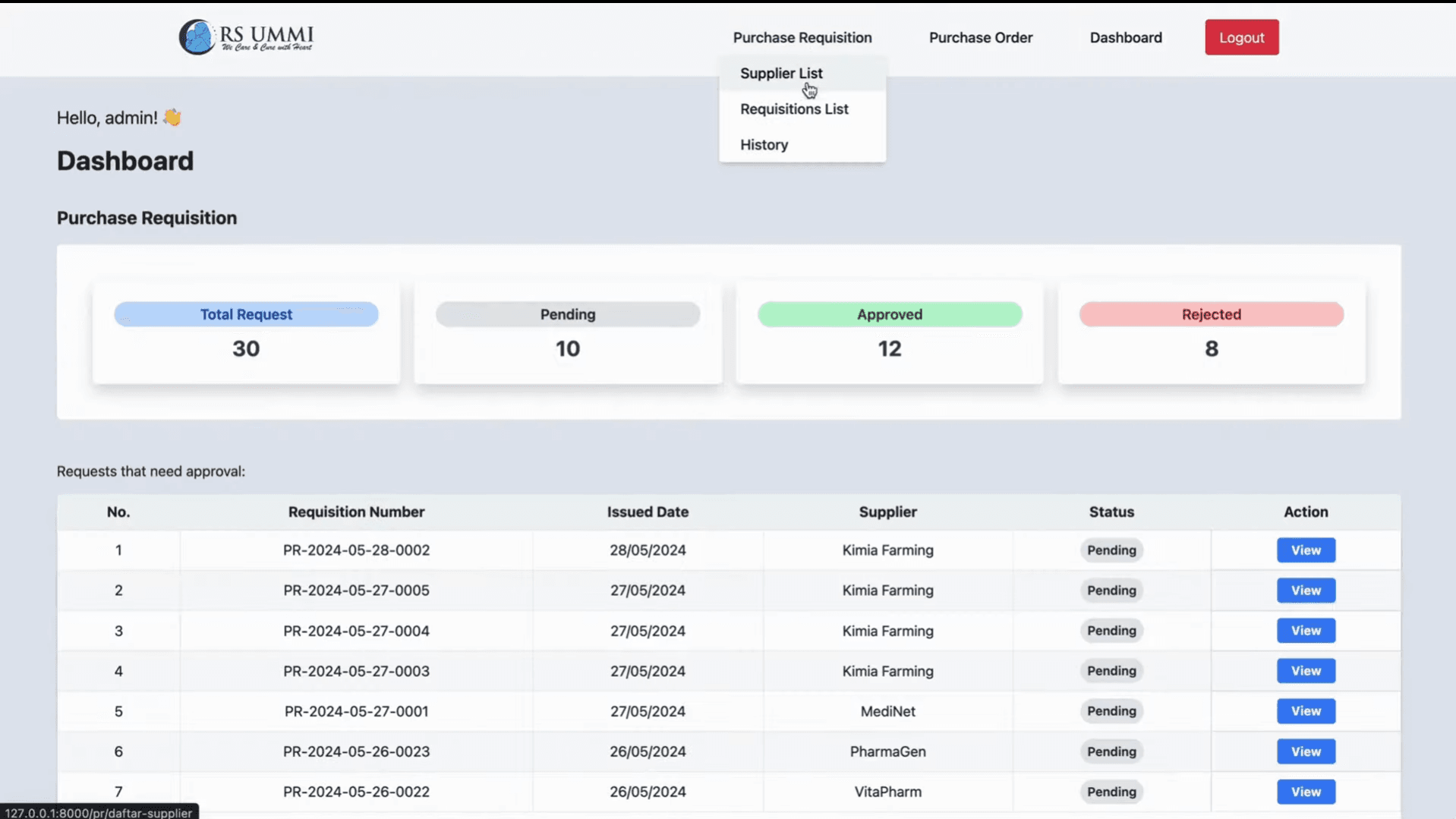The width and height of the screenshot is (1456, 819).
Task: Click the Status column header
Action: 1111,512
